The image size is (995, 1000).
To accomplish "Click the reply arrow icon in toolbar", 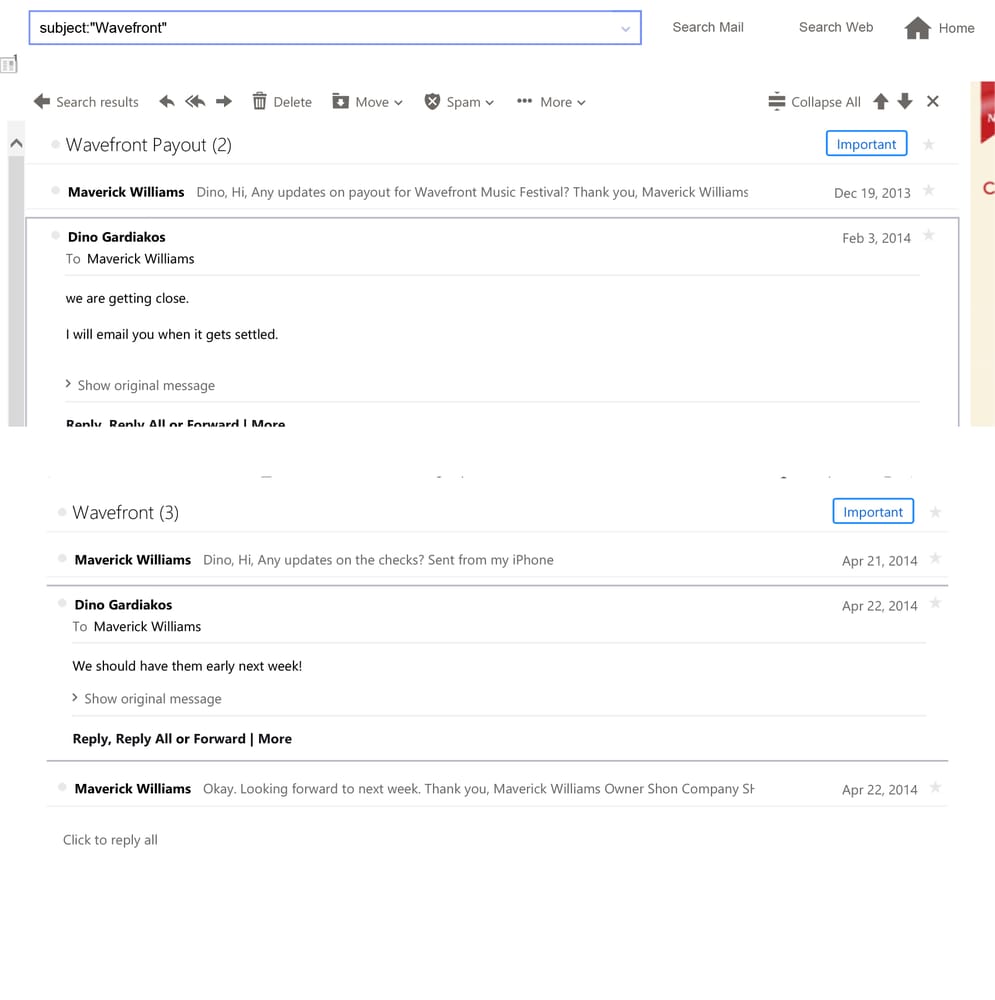I will 167,102.
